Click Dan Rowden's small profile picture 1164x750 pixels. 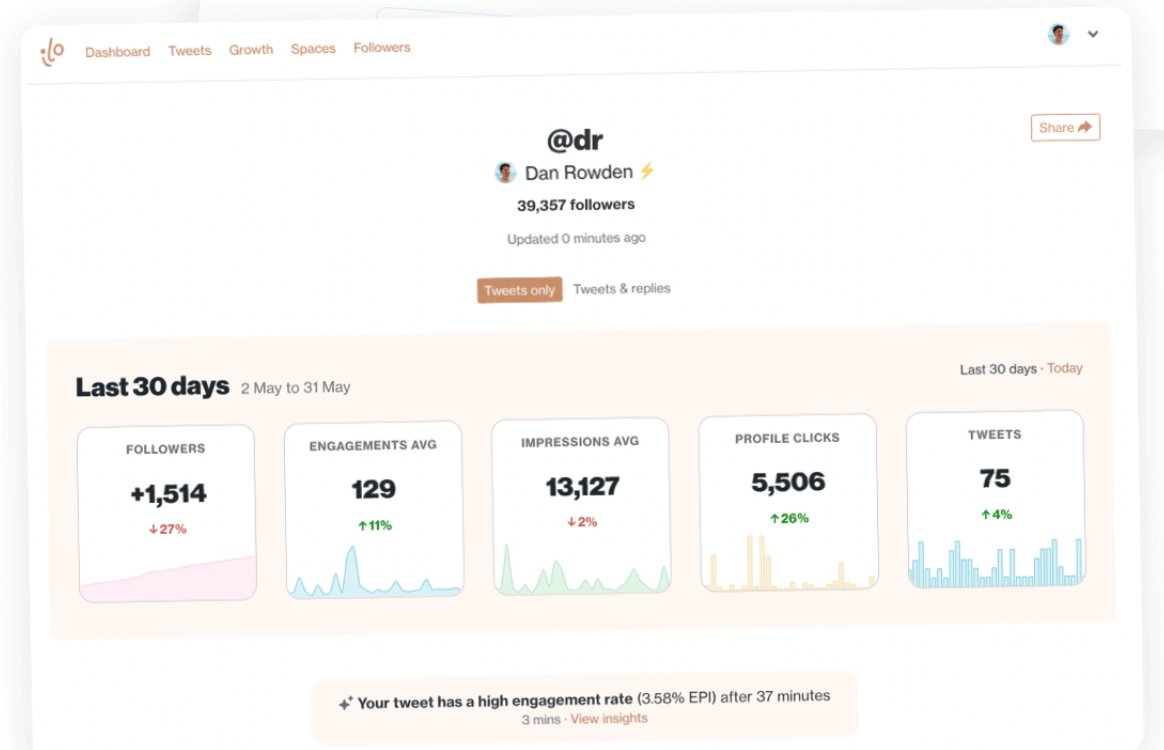[x=505, y=173]
